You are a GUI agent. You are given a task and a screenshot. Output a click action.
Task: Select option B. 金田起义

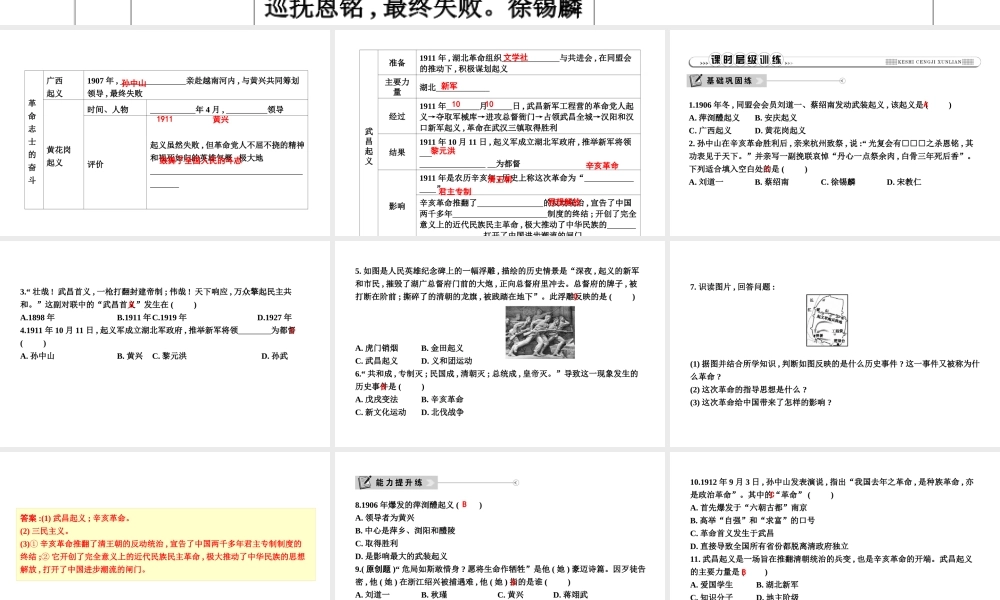[x=442, y=348]
